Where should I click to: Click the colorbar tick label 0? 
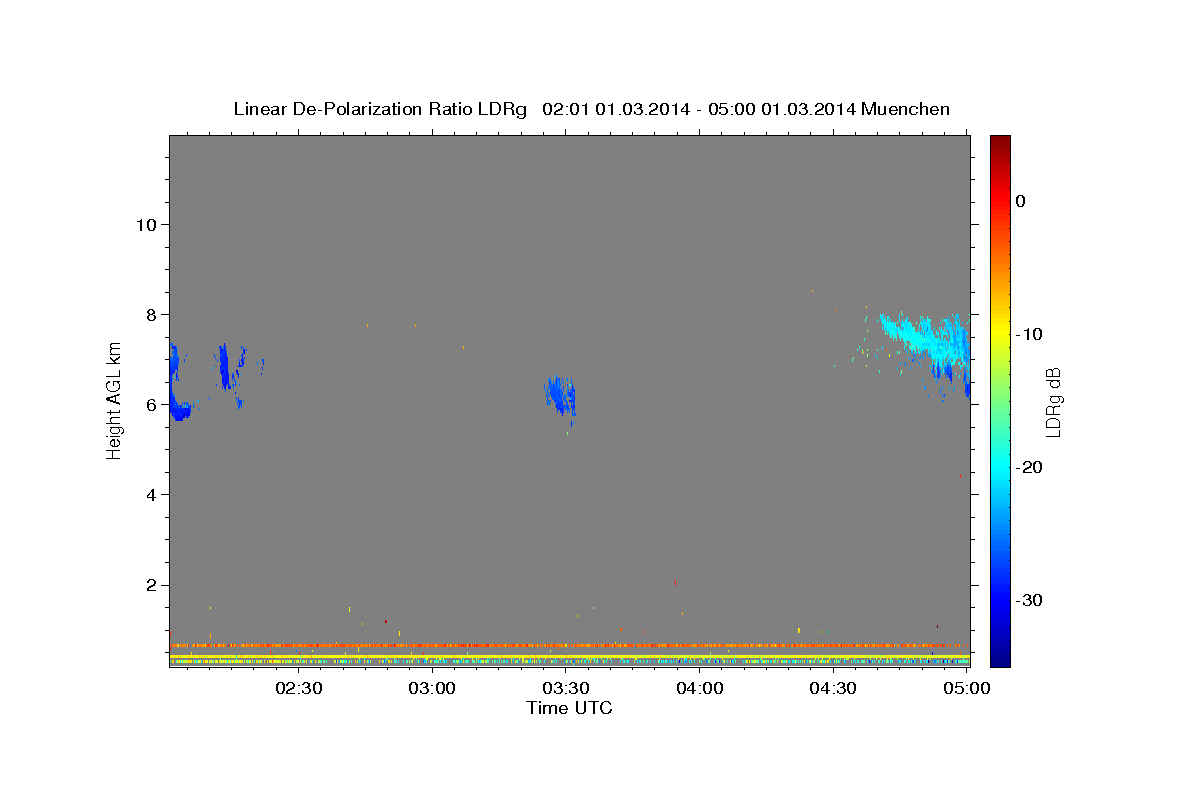coord(1021,201)
